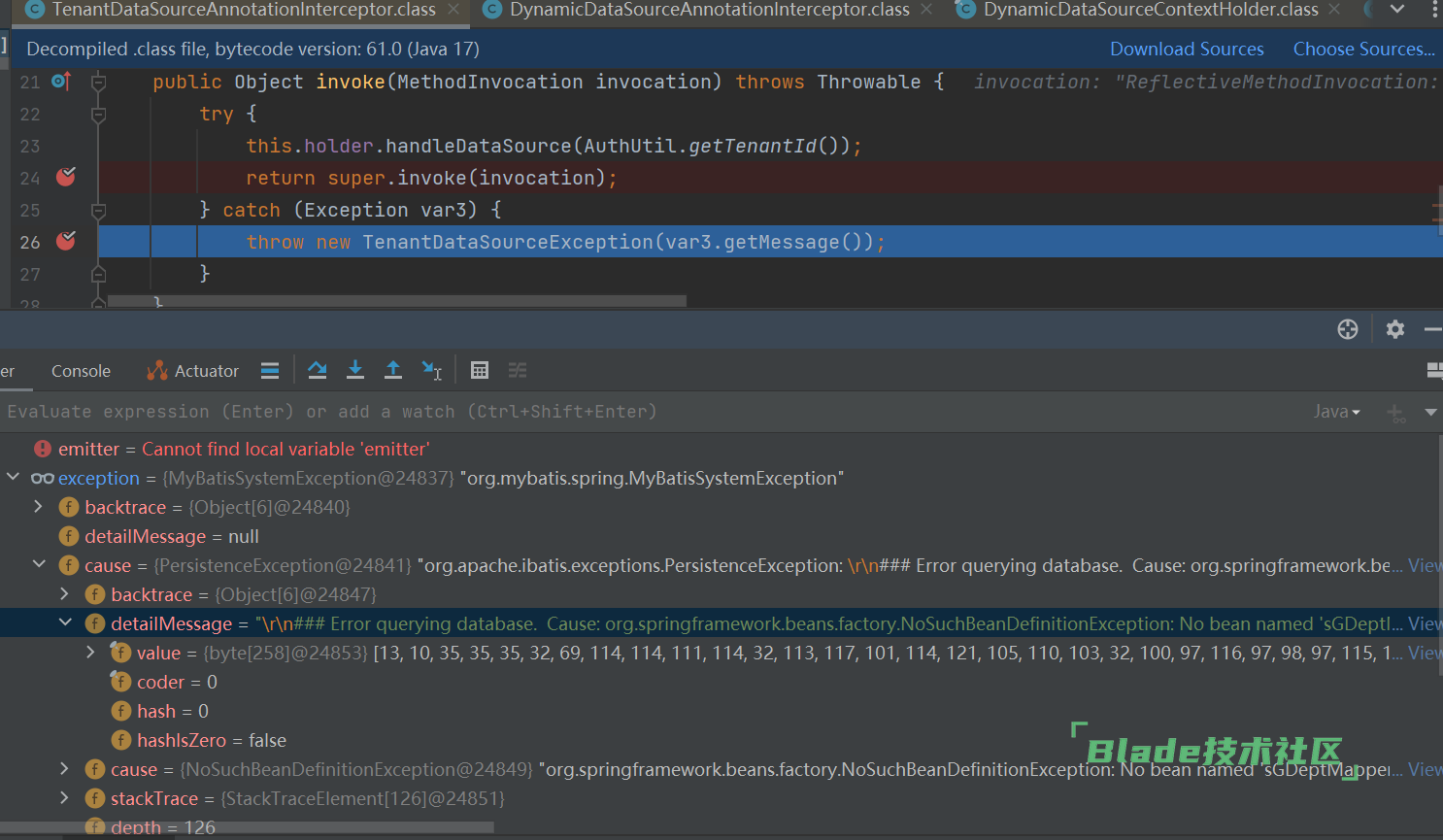
Task: Collapse the try block fold marker on line 22
Action: click(x=98, y=115)
